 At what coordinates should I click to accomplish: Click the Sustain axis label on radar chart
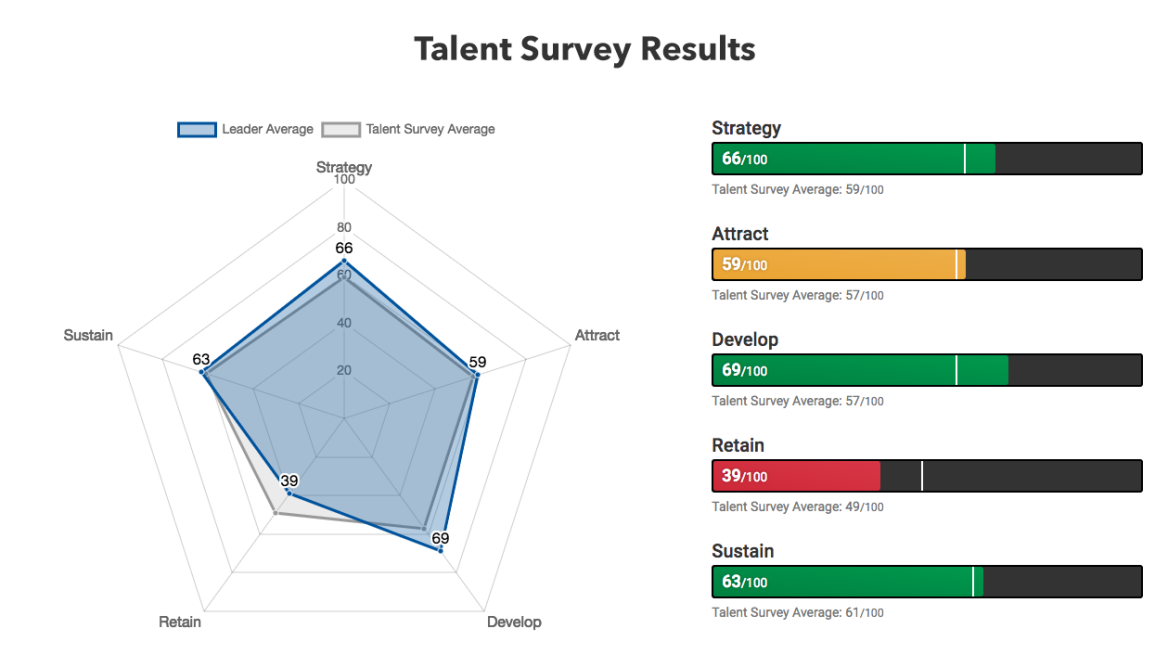[x=88, y=335]
